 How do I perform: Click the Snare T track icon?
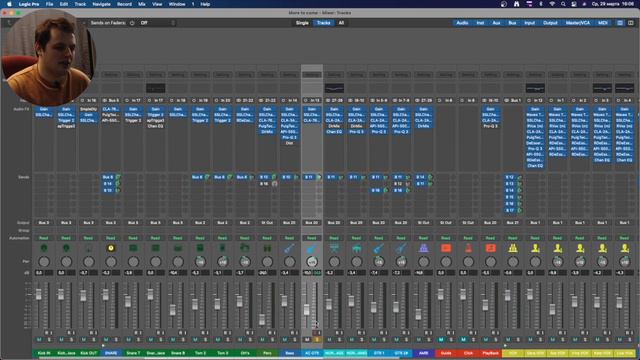coord(133,248)
